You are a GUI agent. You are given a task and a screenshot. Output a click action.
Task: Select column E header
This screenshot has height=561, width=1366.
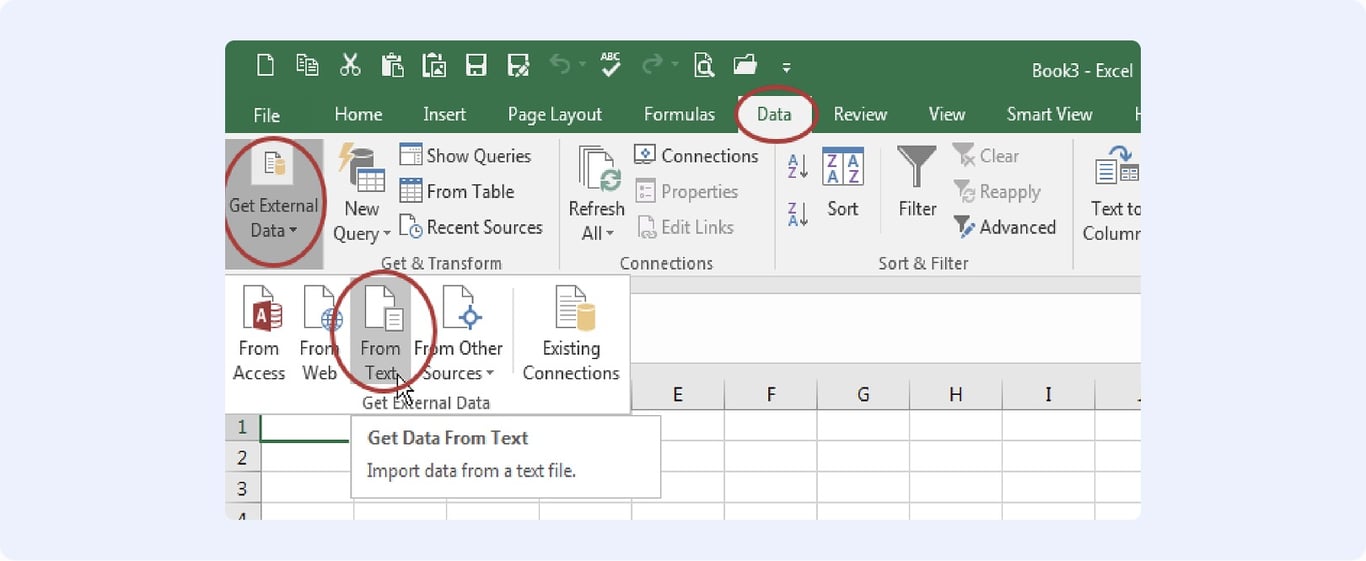[677, 395]
